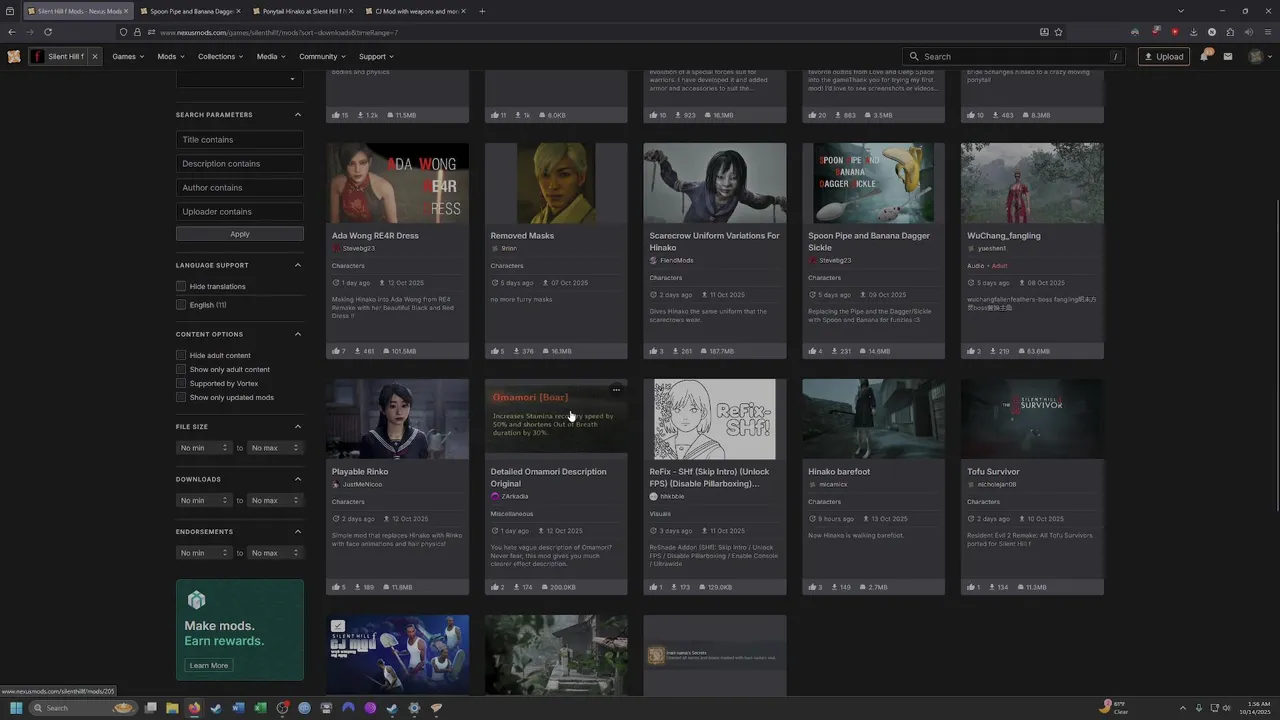Screen dimensions: 1280x720
Task: Switch to Ponytail Hinako browser tab
Action: click(x=304, y=11)
